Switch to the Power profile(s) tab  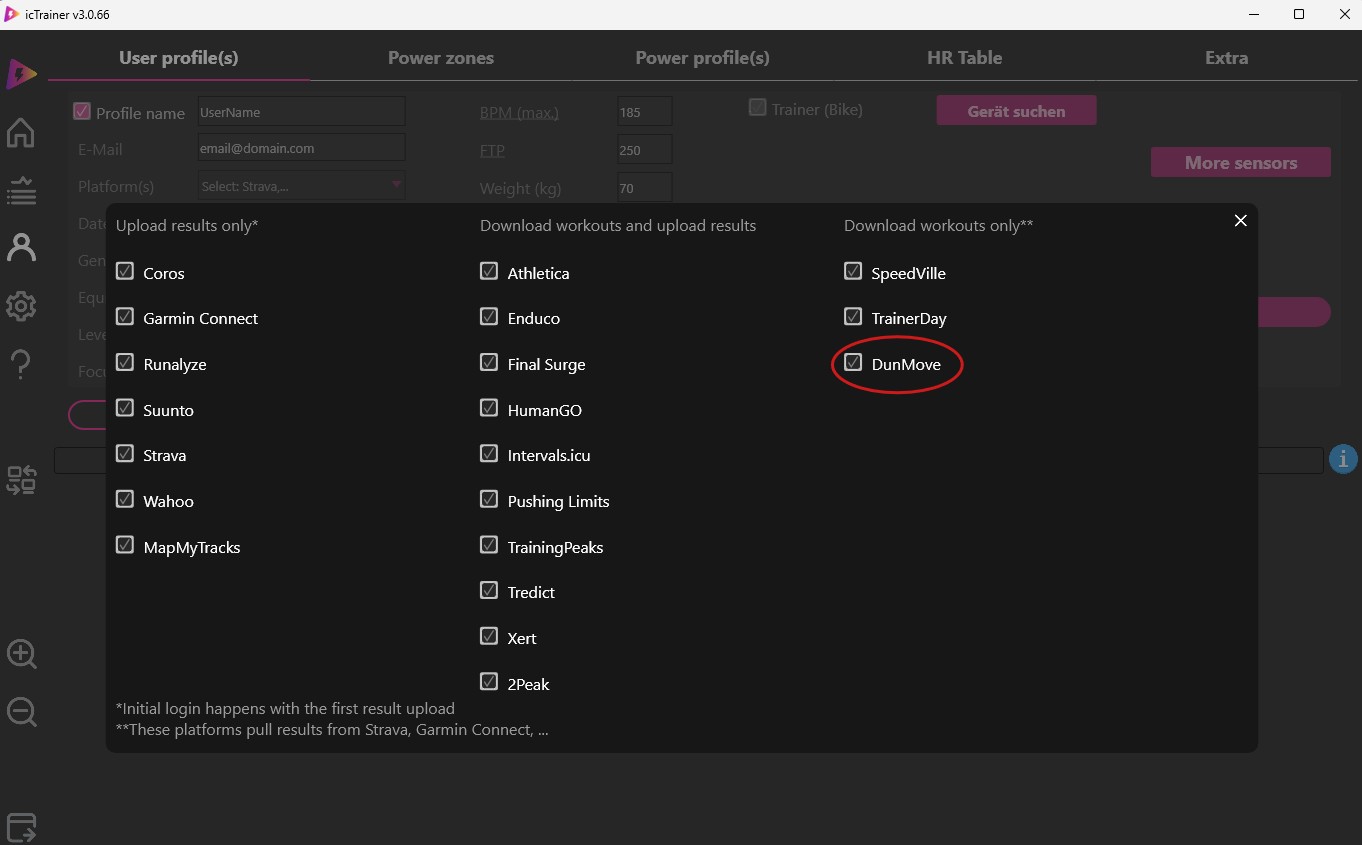coord(703,58)
